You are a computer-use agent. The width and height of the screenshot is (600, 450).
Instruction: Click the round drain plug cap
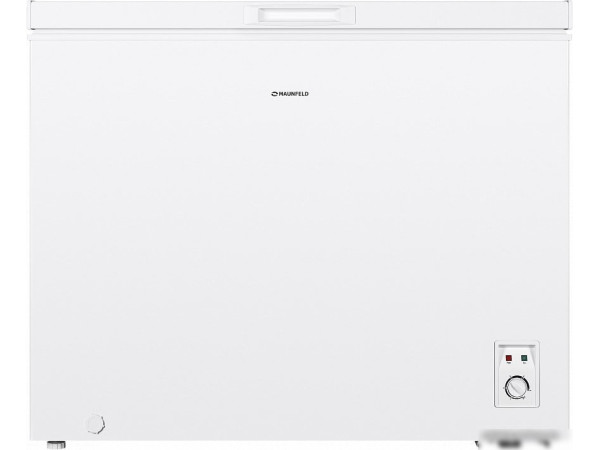(97, 422)
